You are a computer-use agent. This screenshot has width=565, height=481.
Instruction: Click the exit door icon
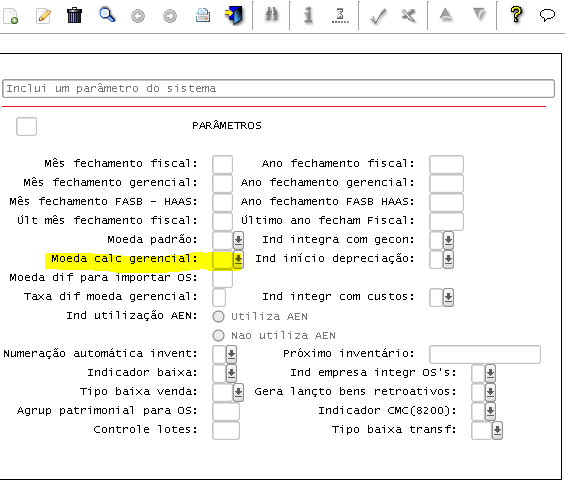[x=234, y=15]
